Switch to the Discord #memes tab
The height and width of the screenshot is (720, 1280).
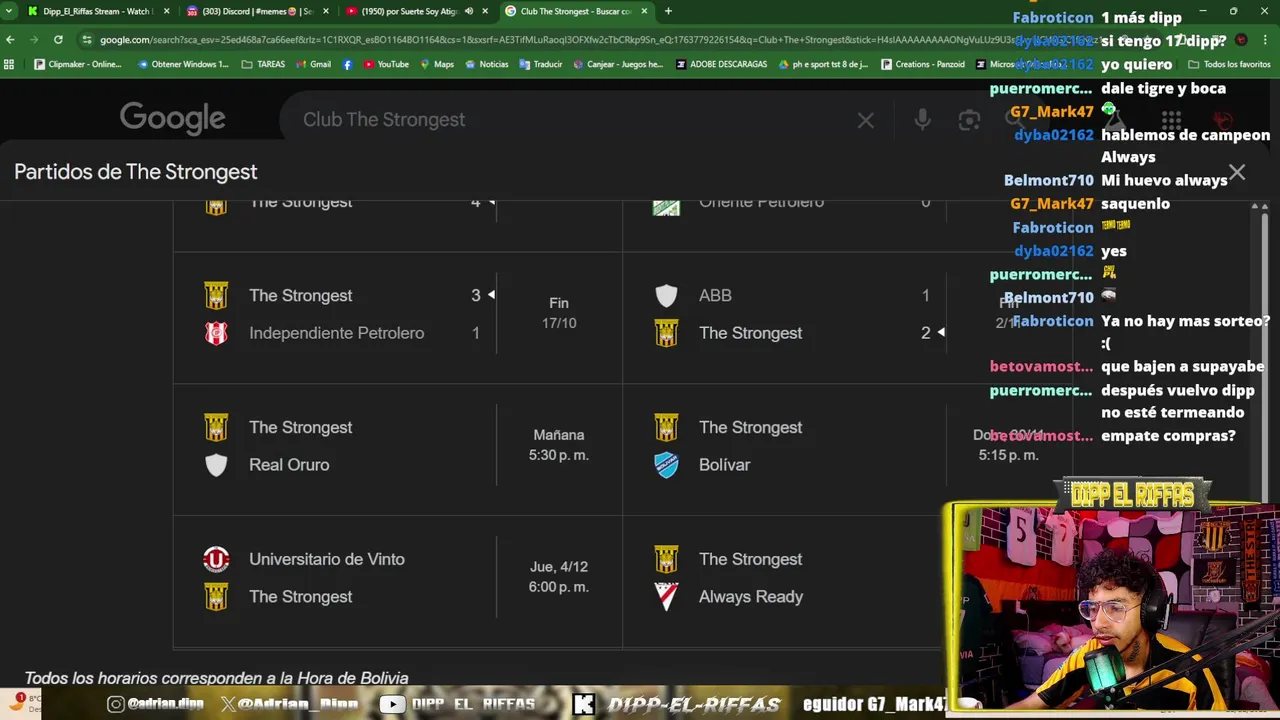pos(257,11)
